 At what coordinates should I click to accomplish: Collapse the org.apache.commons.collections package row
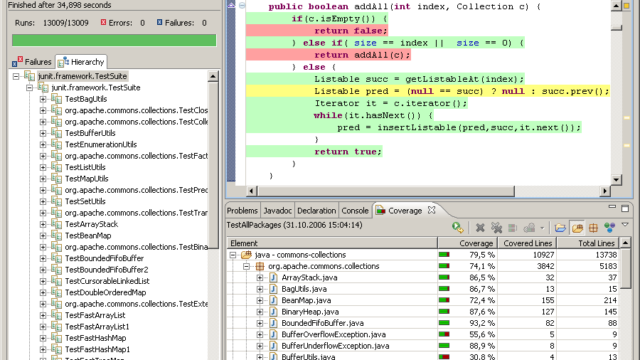pyautogui.click(x=246, y=266)
